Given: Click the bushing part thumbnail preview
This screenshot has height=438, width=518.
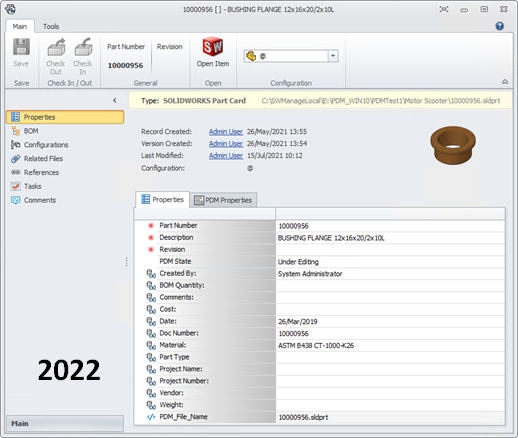Looking at the screenshot, I should tap(453, 145).
